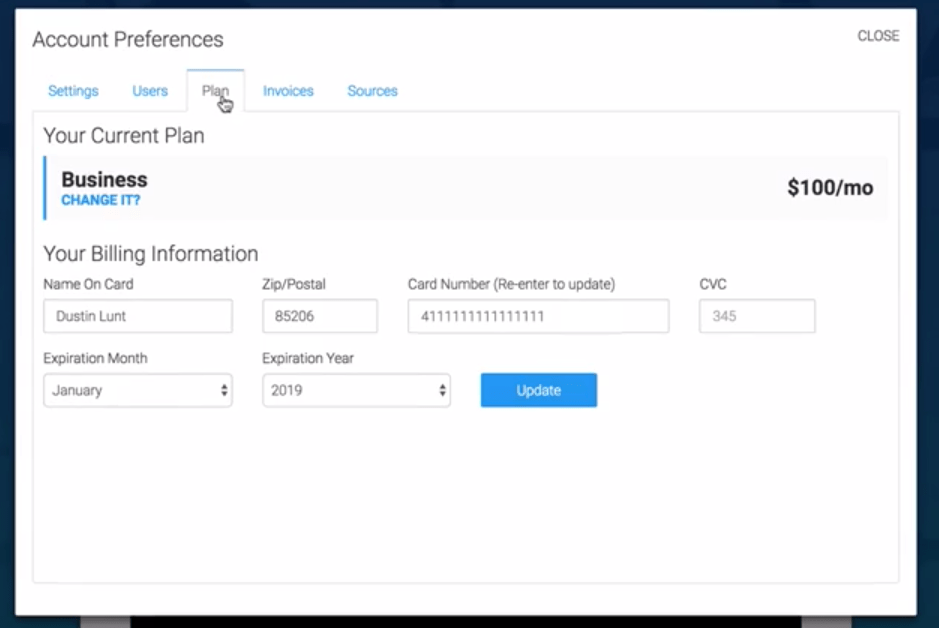Click the Business plan name
The width and height of the screenshot is (939, 628).
pyautogui.click(x=104, y=180)
